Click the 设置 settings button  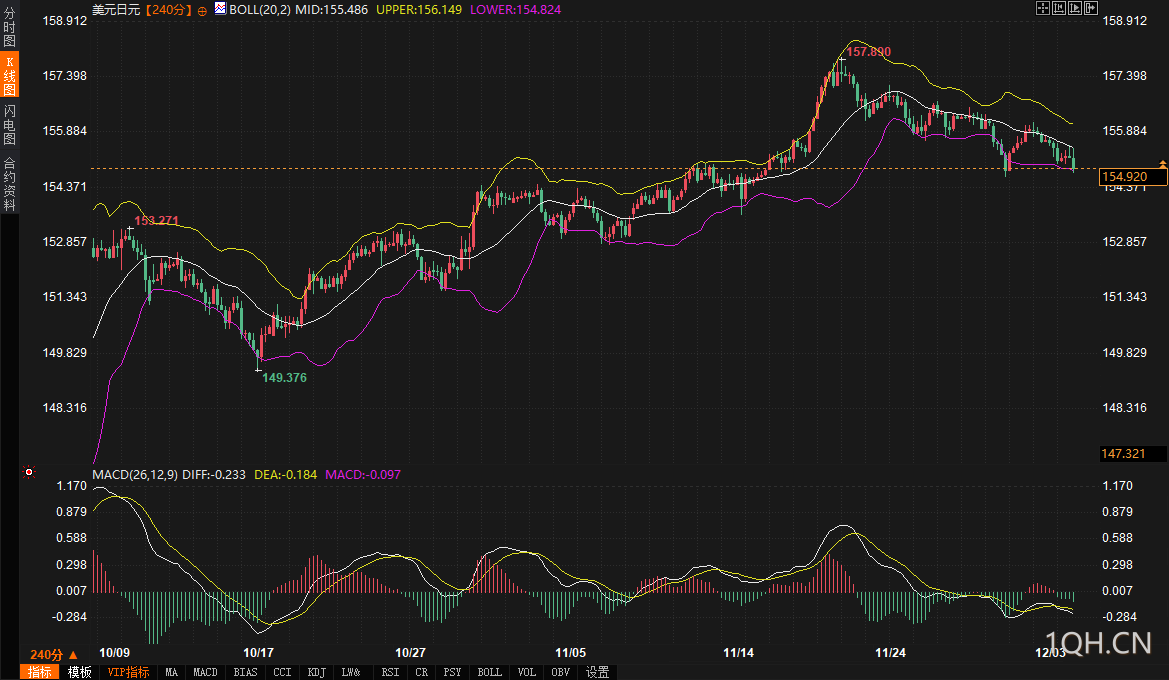pos(598,672)
